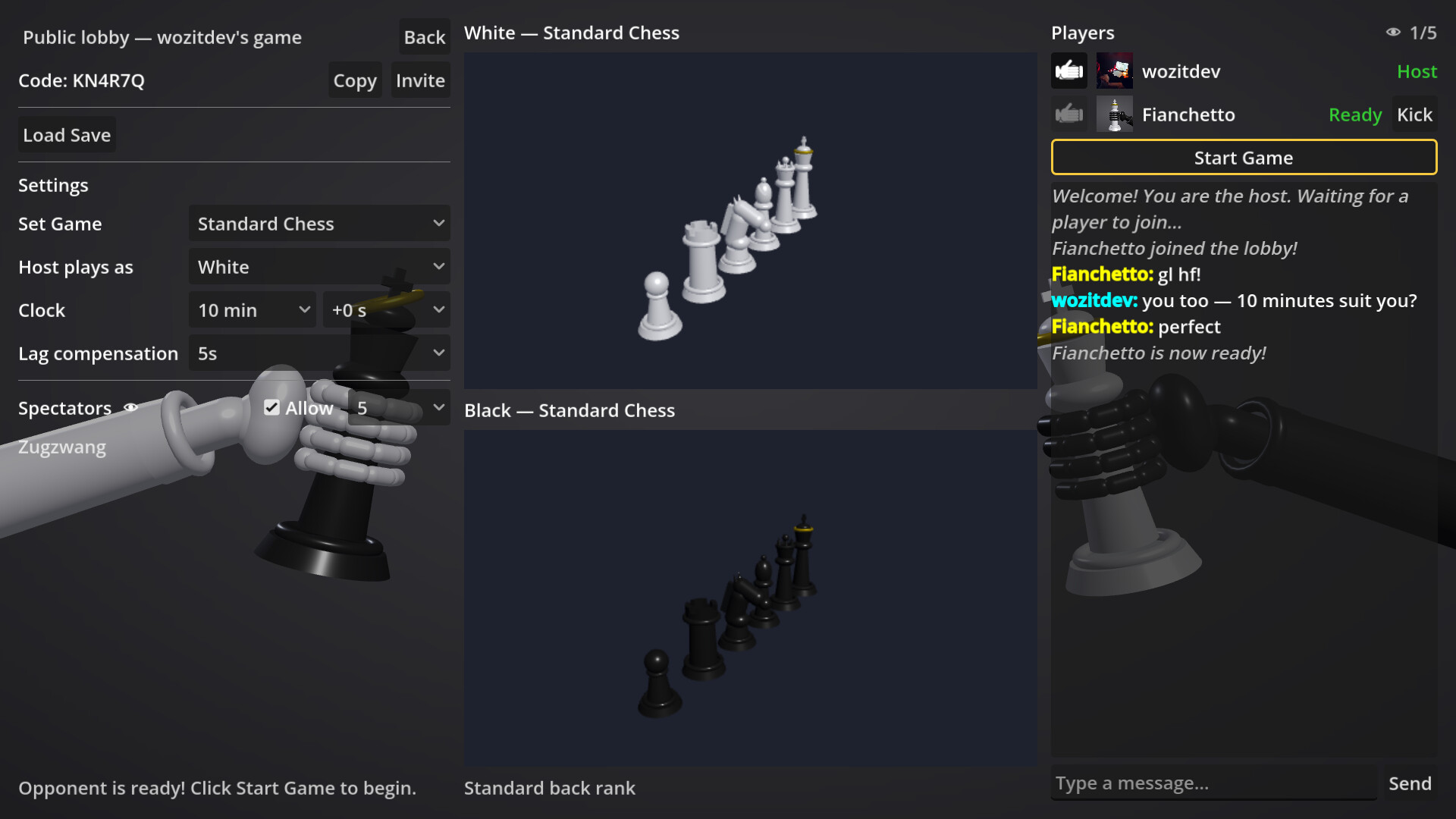
Task: Click 'Opponent is ready!' status text
Action: [217, 789]
